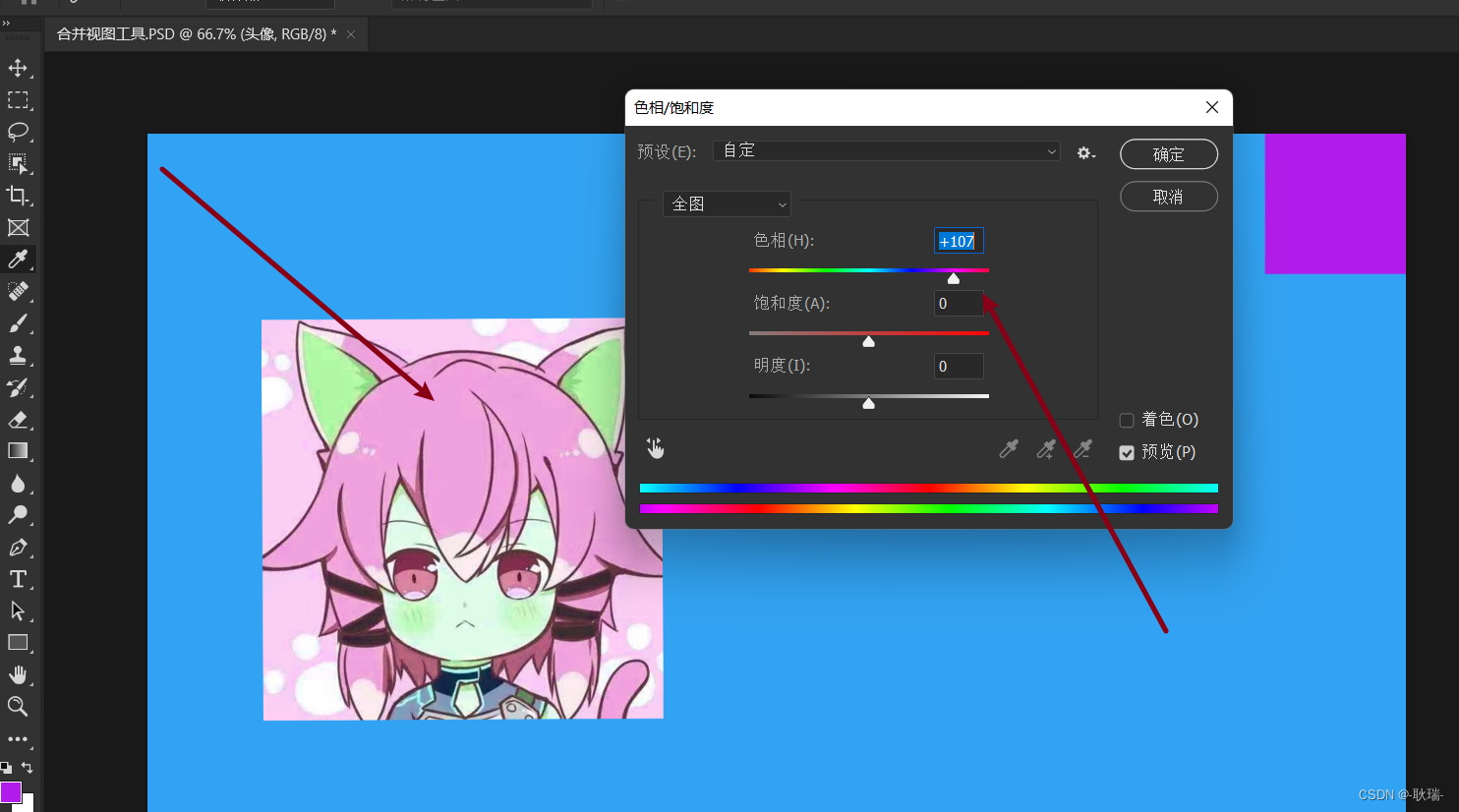The height and width of the screenshot is (812, 1459).
Task: Select the Gradient tool
Action: pyautogui.click(x=20, y=451)
